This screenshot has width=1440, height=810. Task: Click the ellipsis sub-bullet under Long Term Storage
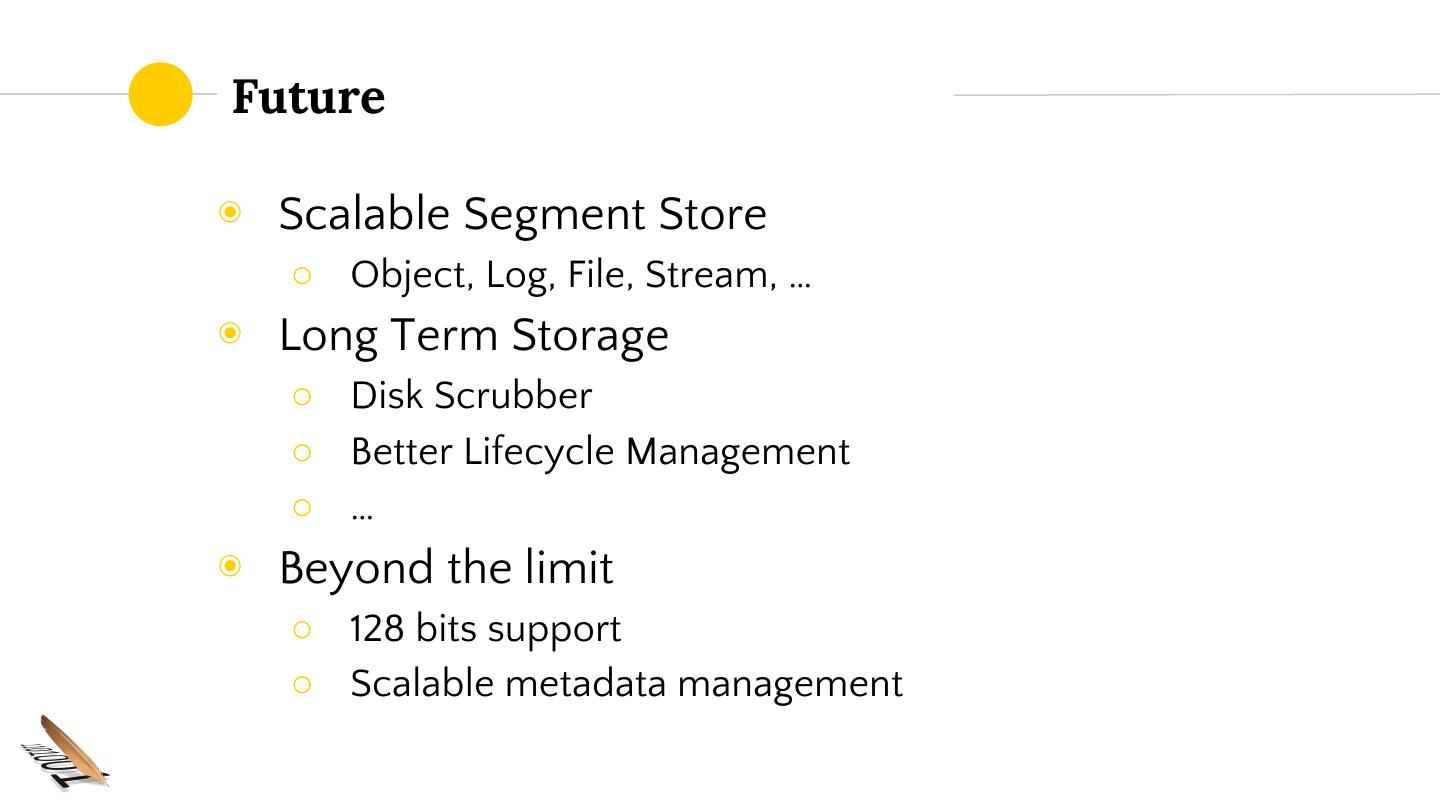coord(362,512)
